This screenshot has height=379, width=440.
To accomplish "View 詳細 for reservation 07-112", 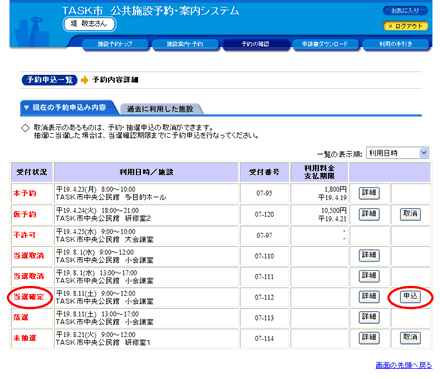I will (369, 297).
